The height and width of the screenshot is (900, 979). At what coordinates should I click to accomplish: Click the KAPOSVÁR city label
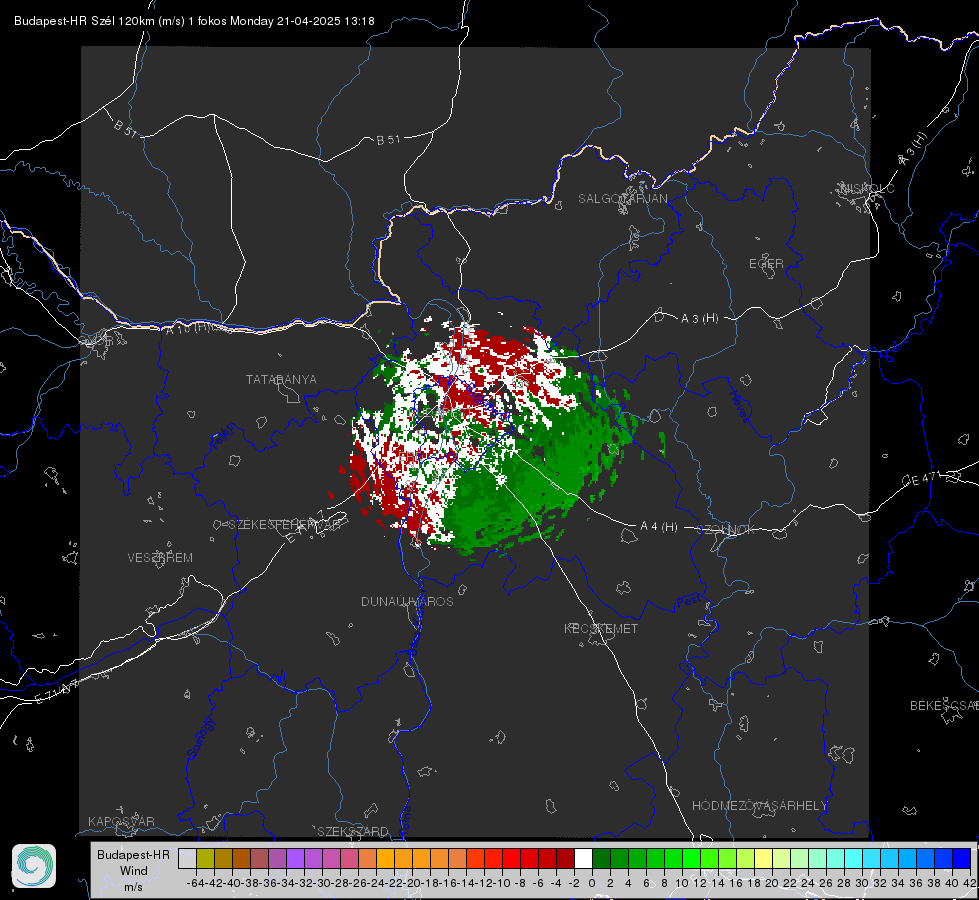[x=121, y=821]
